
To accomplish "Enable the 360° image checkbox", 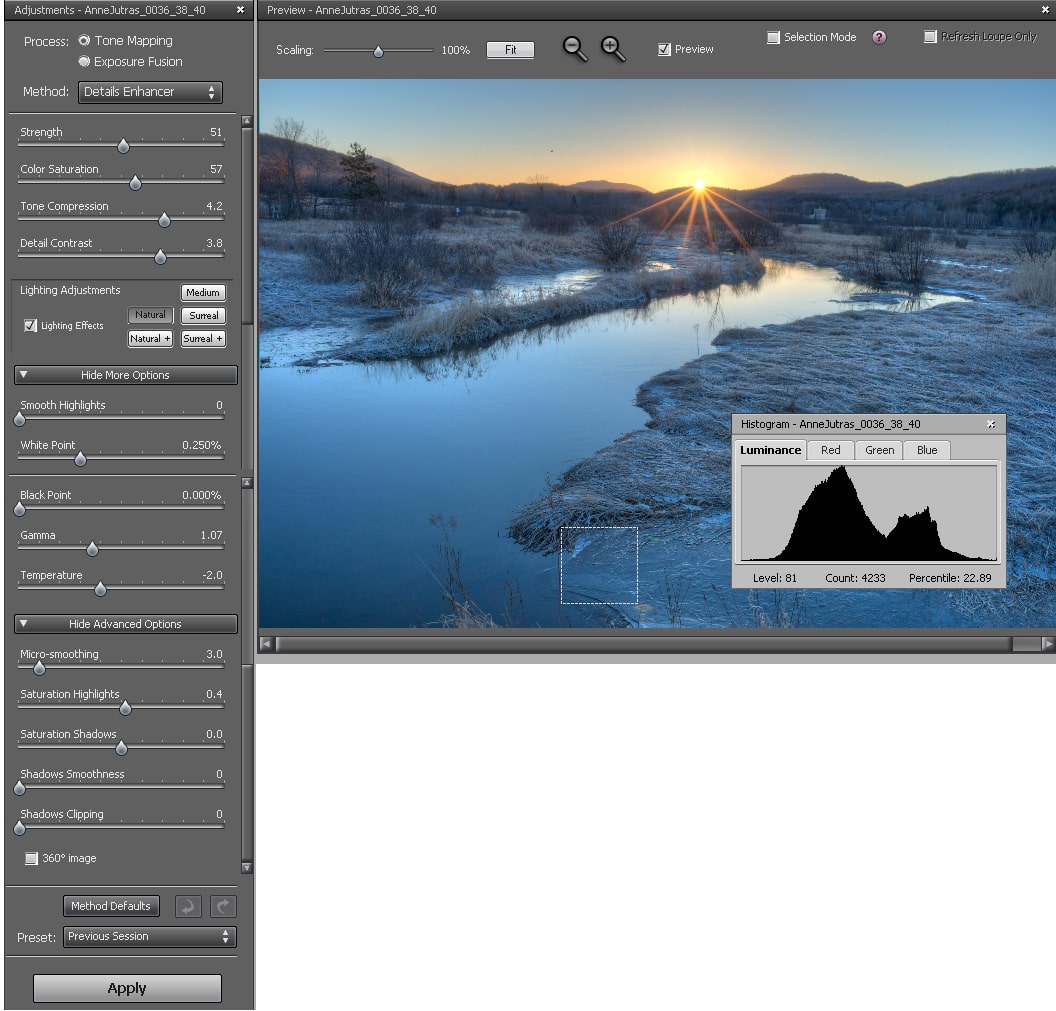I will click(31, 859).
